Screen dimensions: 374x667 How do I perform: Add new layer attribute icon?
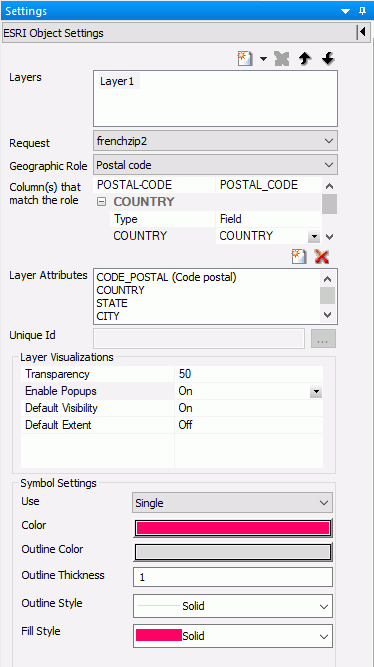[x=299, y=257]
